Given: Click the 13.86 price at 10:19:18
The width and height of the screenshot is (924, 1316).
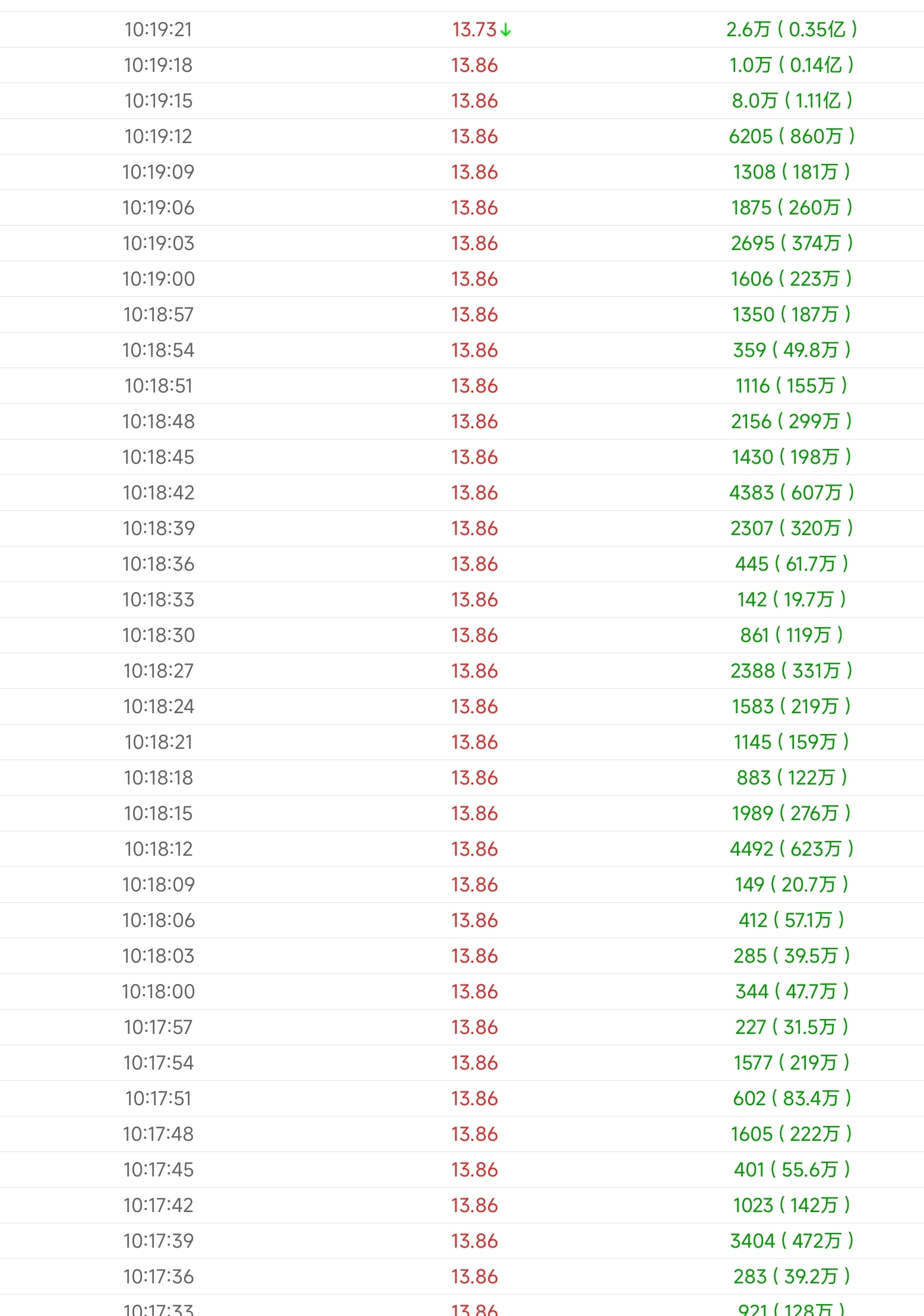Looking at the screenshot, I should [474, 65].
